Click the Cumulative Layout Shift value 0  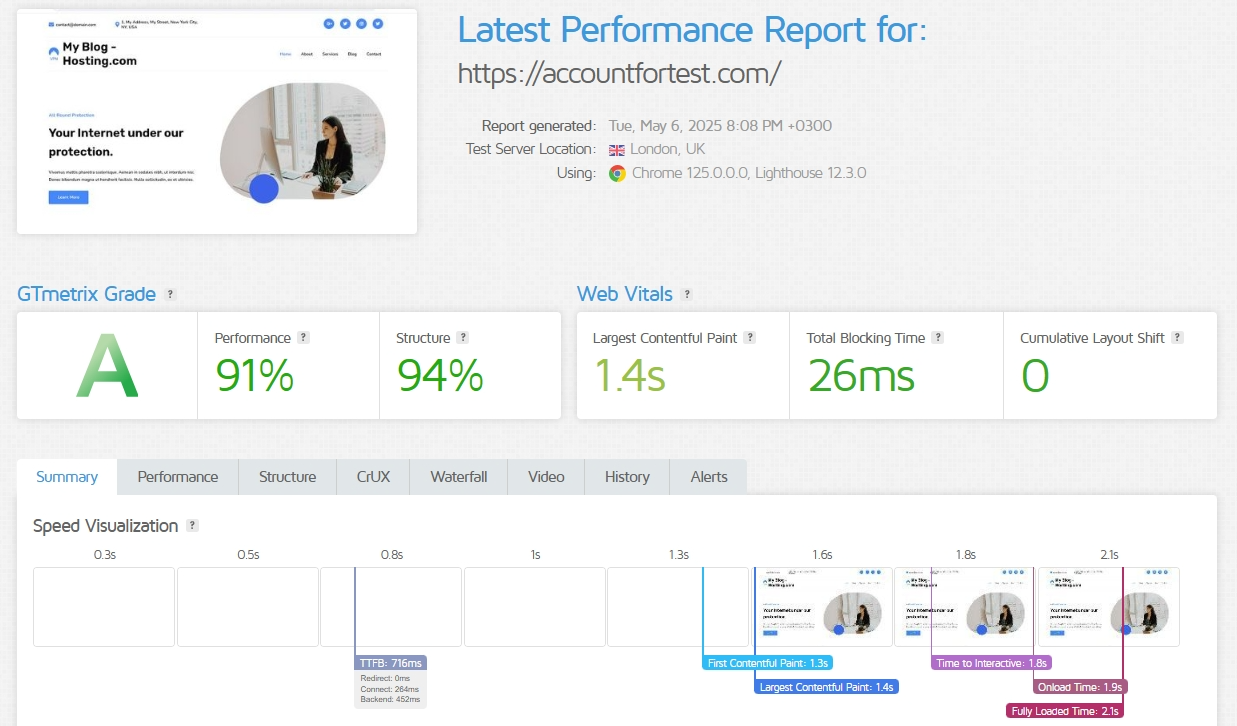point(1035,376)
